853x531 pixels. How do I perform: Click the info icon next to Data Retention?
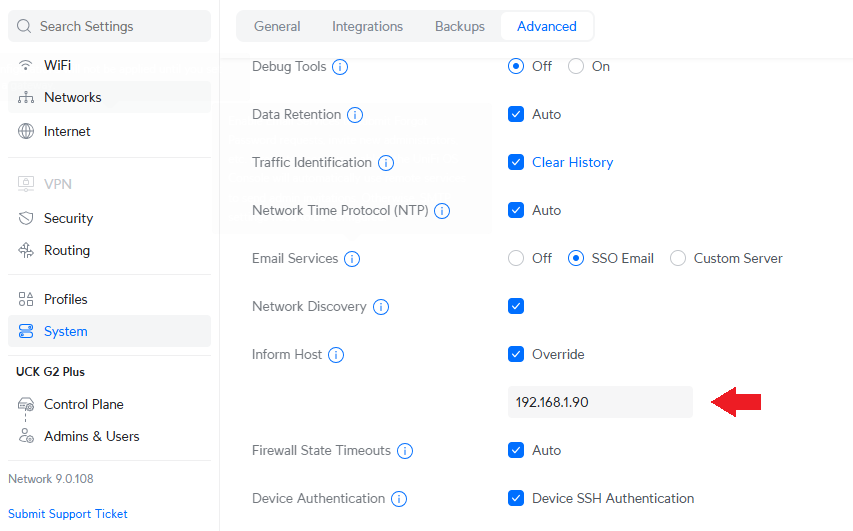[355, 115]
